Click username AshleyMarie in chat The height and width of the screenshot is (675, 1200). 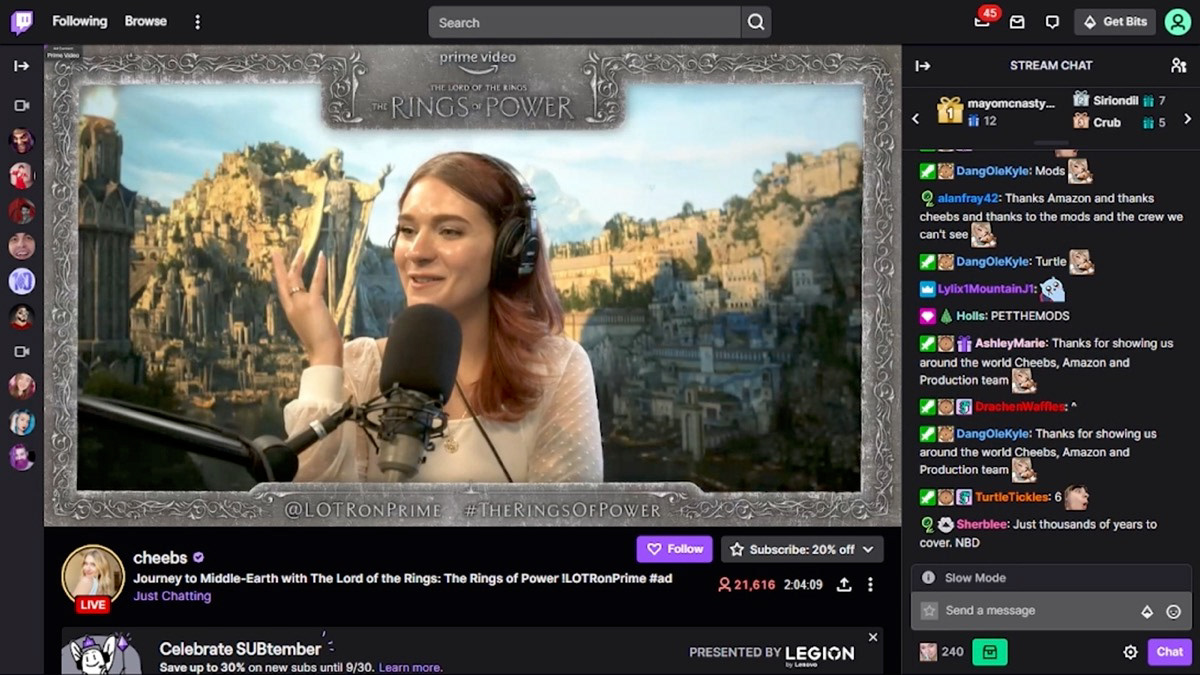click(1010, 343)
